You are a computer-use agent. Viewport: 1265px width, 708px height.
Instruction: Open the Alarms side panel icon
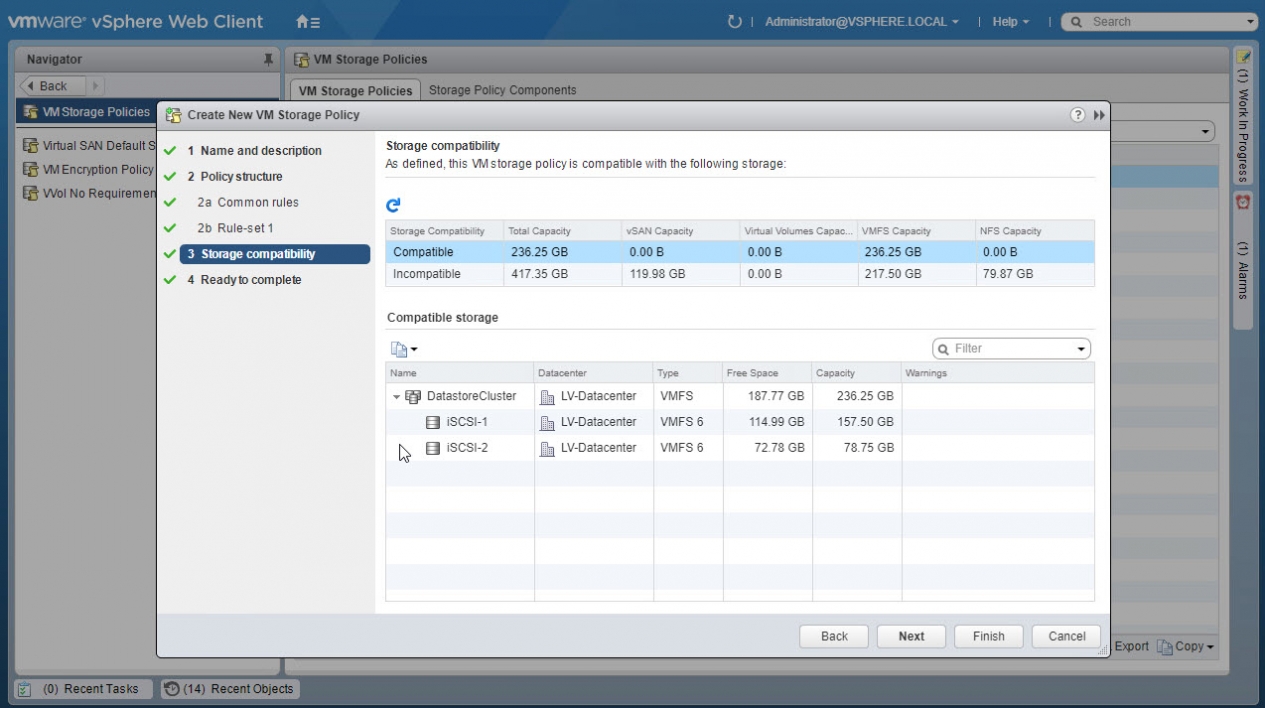(1243, 202)
